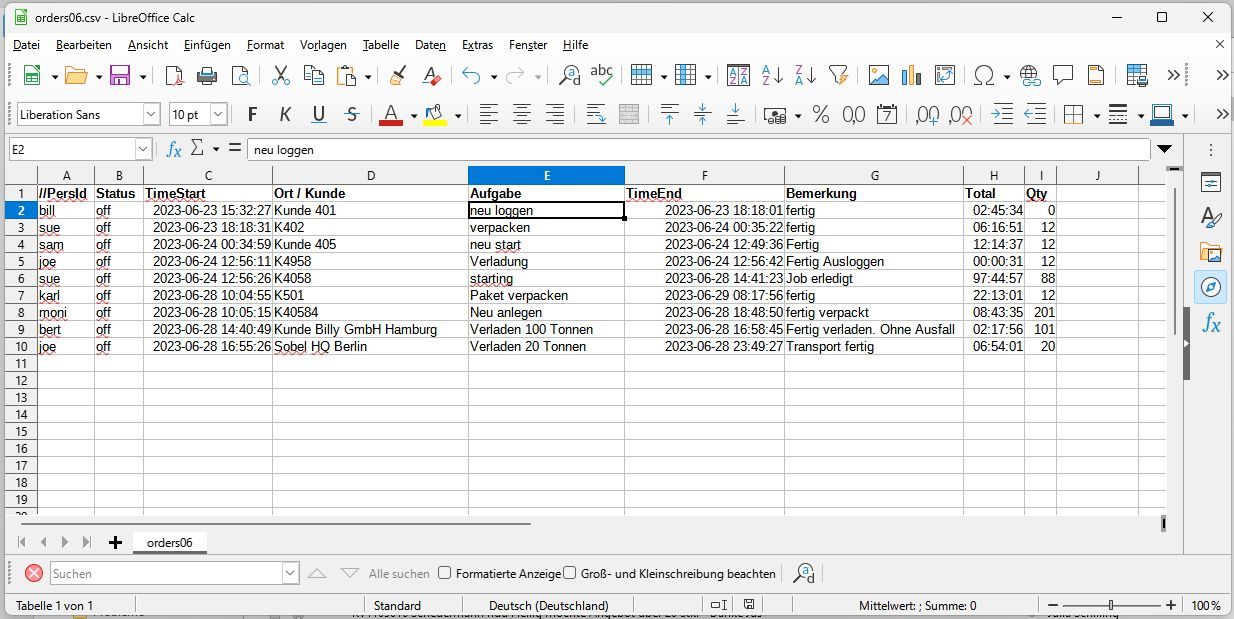Center cell text horizontally
1234x619 pixels.
(x=521, y=115)
